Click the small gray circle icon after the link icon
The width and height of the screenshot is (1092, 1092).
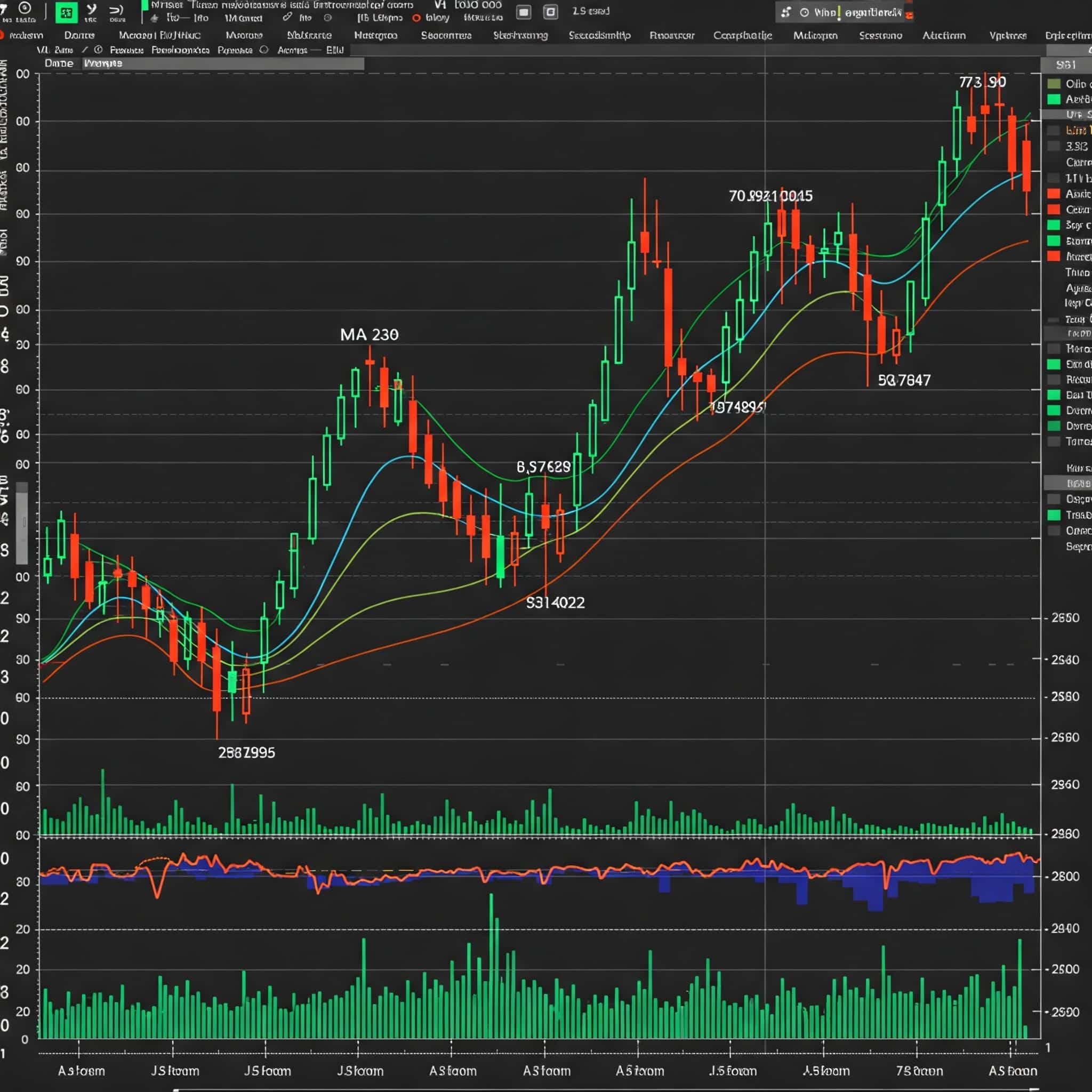(x=327, y=18)
